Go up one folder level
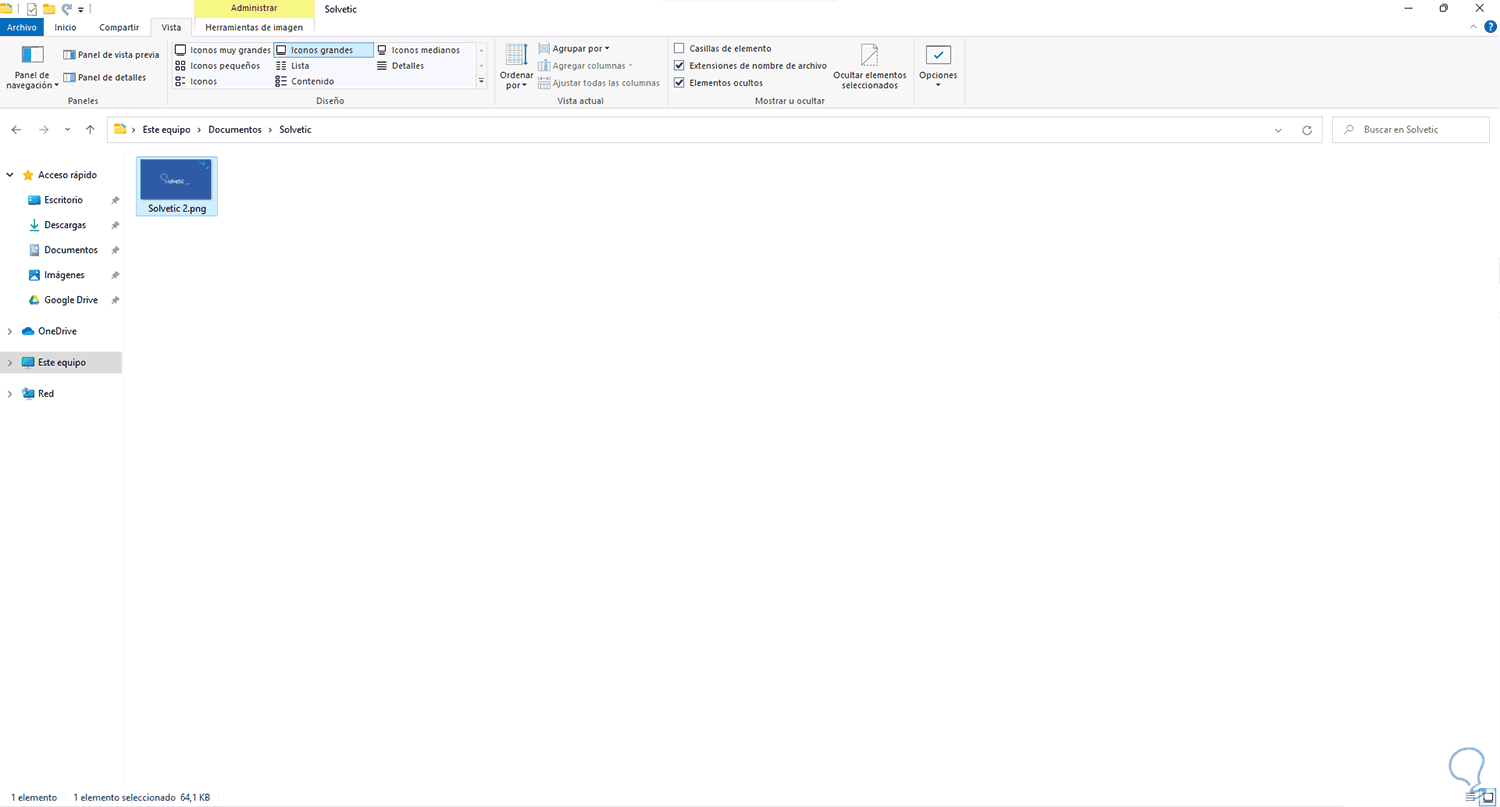The height and width of the screenshot is (807, 1500). click(x=90, y=130)
